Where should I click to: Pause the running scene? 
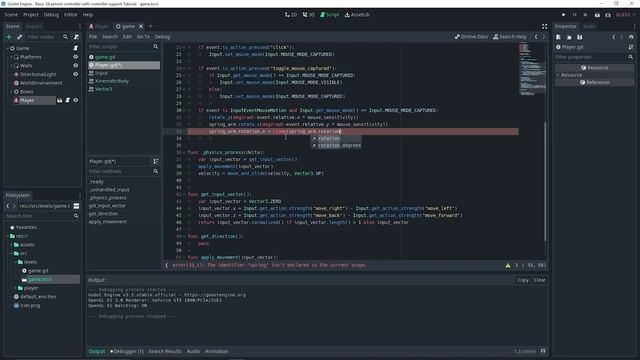coord(574,15)
